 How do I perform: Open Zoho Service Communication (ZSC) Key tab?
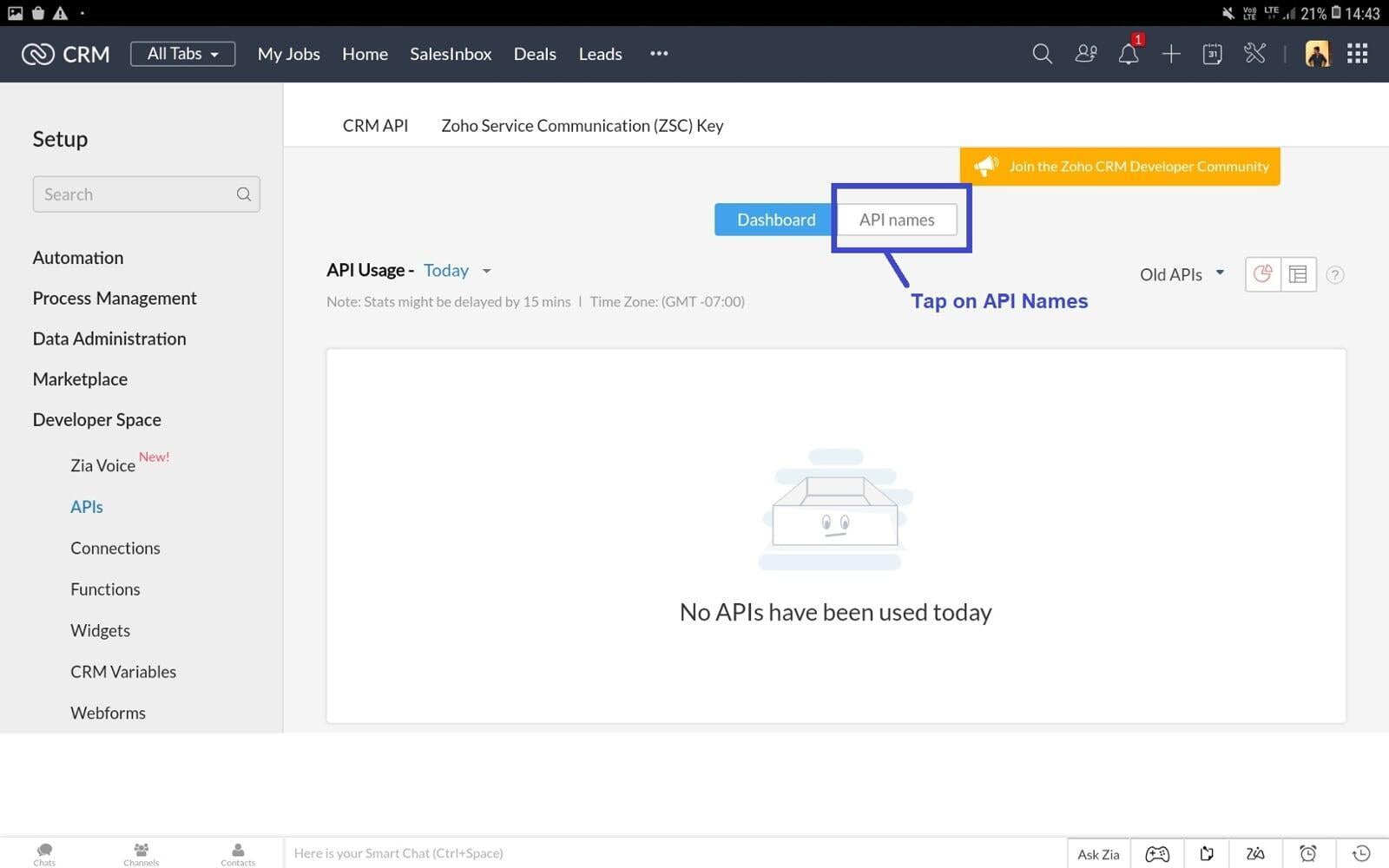click(x=582, y=126)
